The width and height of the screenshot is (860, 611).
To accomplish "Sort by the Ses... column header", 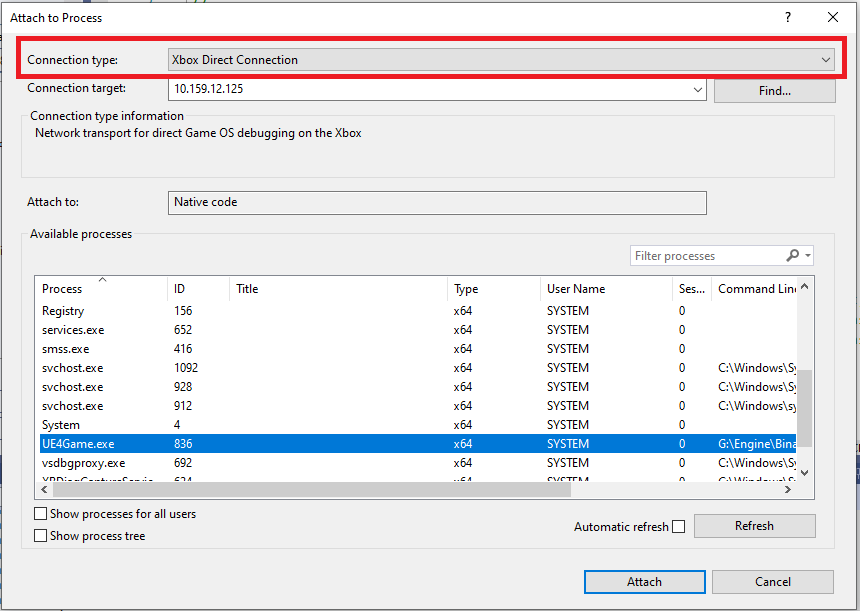I will click(692, 288).
